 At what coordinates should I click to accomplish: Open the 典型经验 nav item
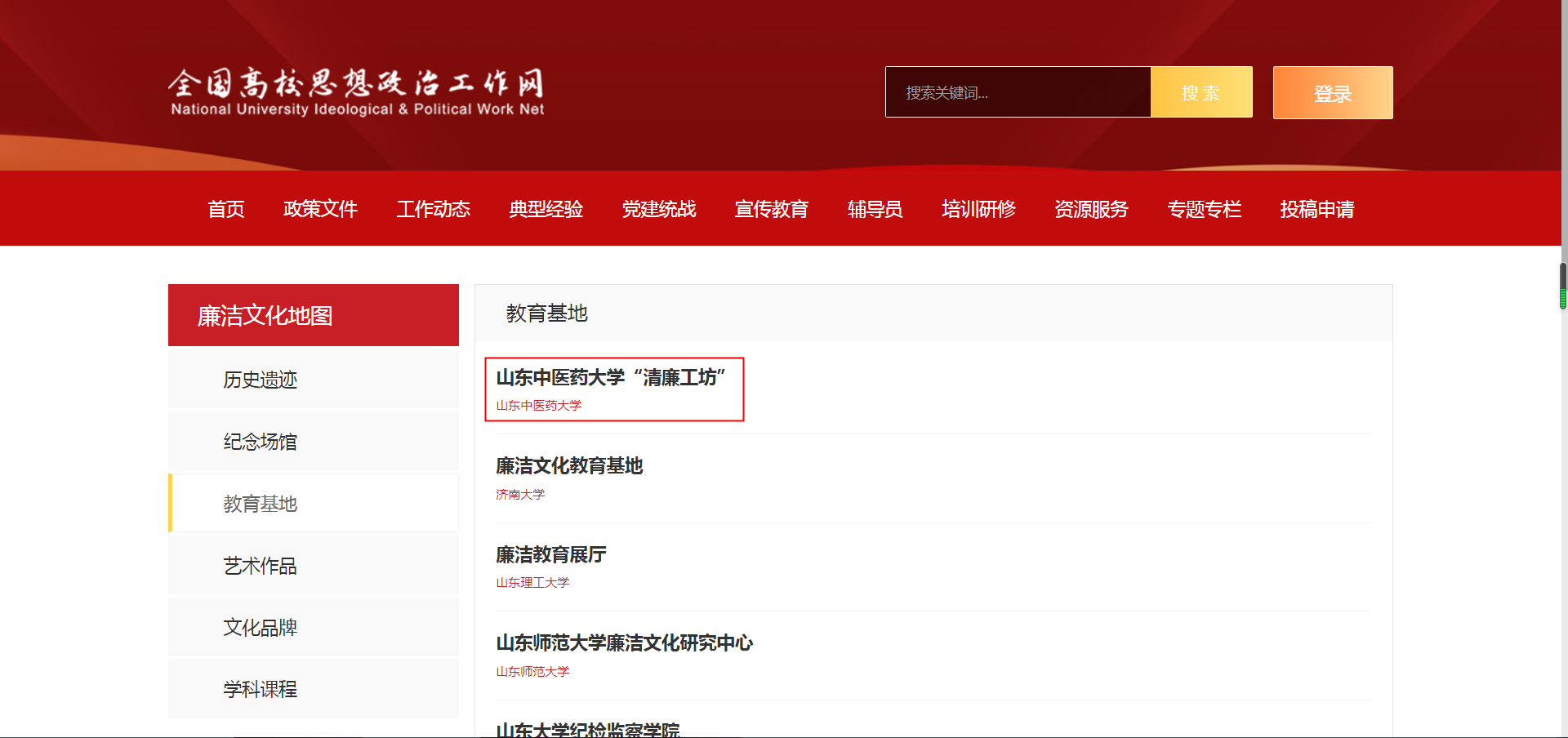tap(546, 210)
